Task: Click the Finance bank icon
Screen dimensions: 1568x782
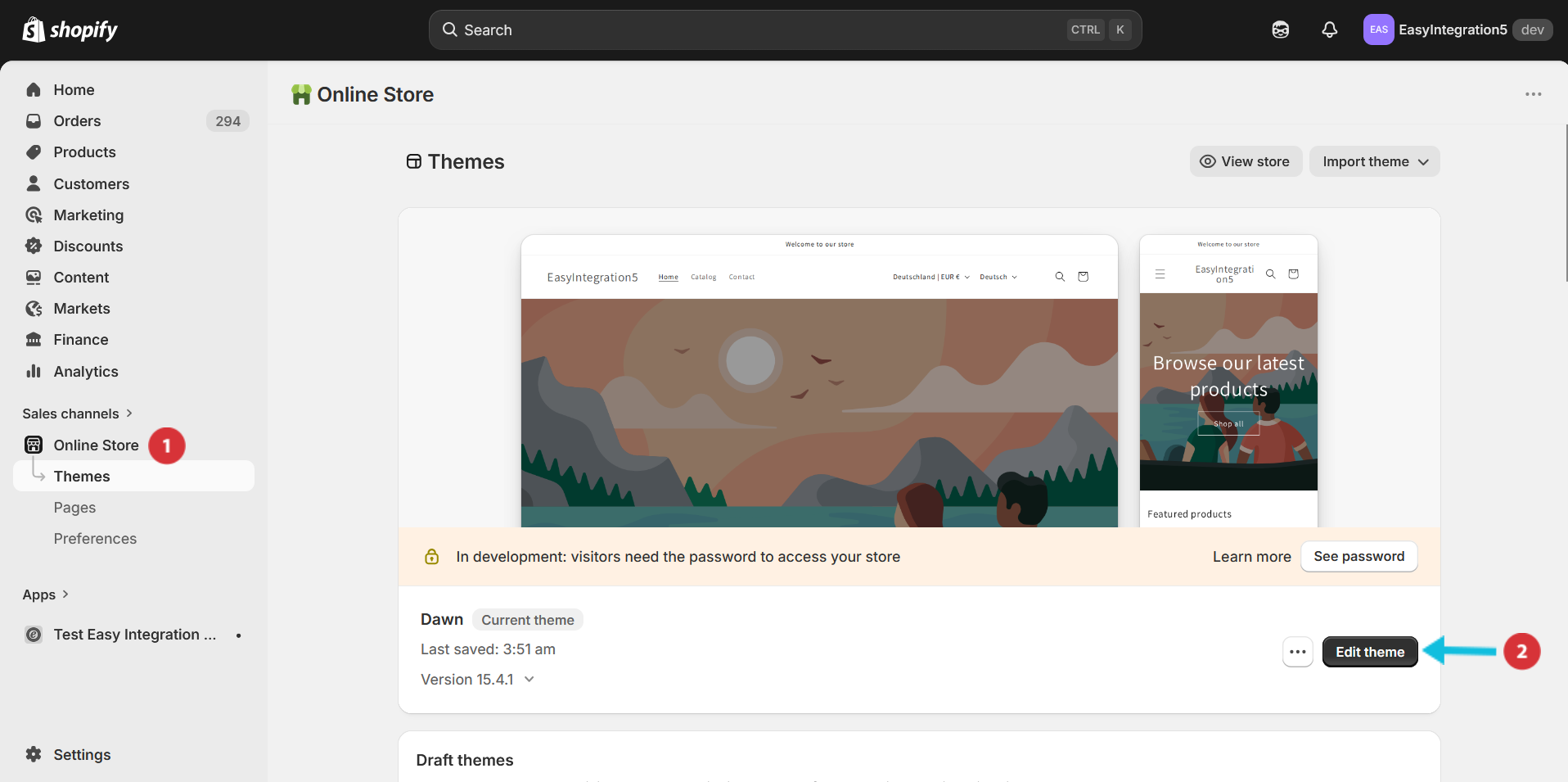Action: click(34, 340)
